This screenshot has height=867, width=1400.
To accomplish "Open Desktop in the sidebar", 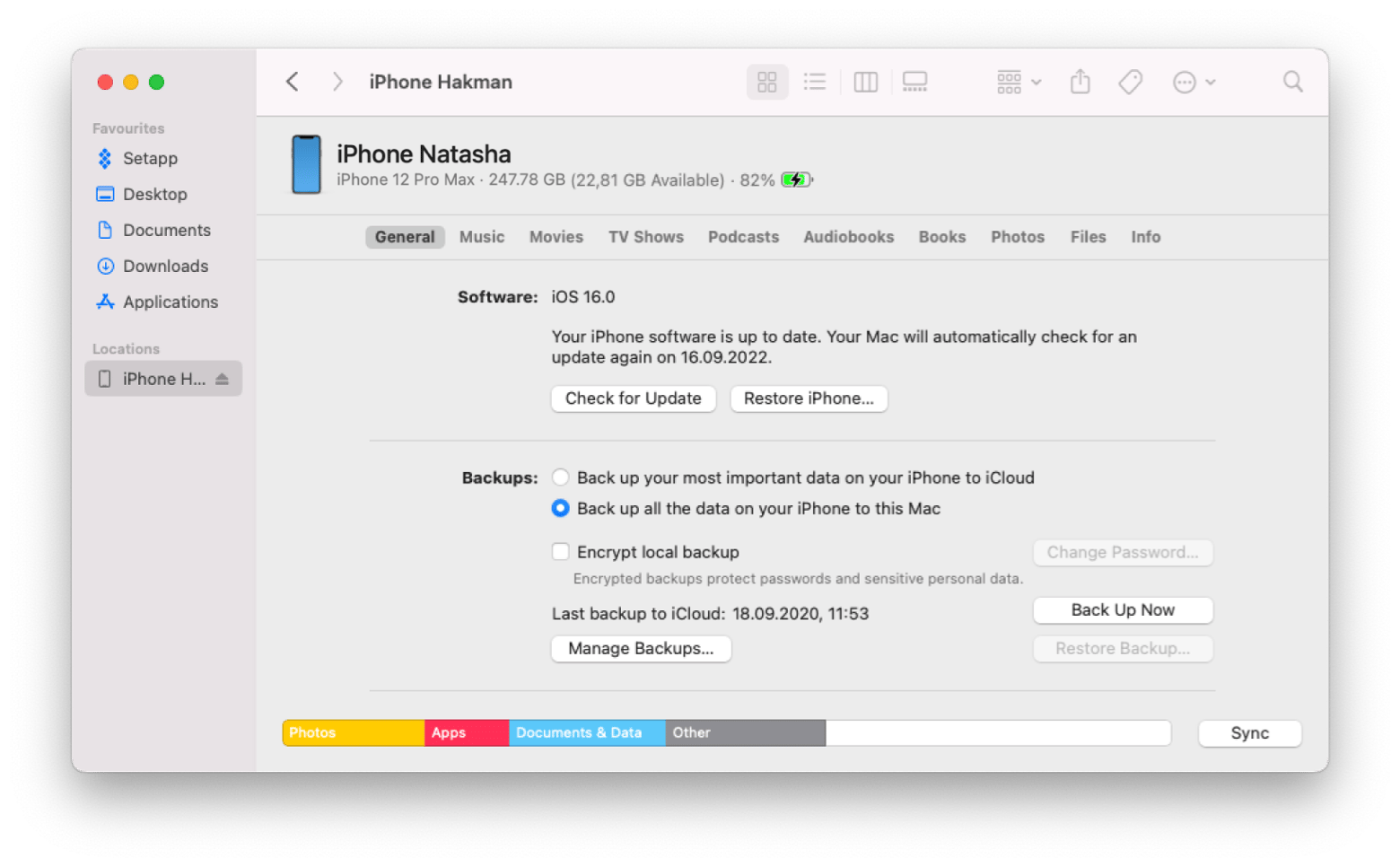I will pyautogui.click(x=154, y=194).
